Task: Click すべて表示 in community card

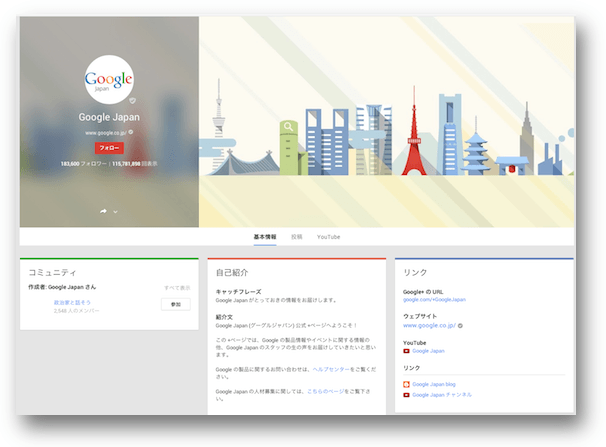Action: tap(177, 288)
